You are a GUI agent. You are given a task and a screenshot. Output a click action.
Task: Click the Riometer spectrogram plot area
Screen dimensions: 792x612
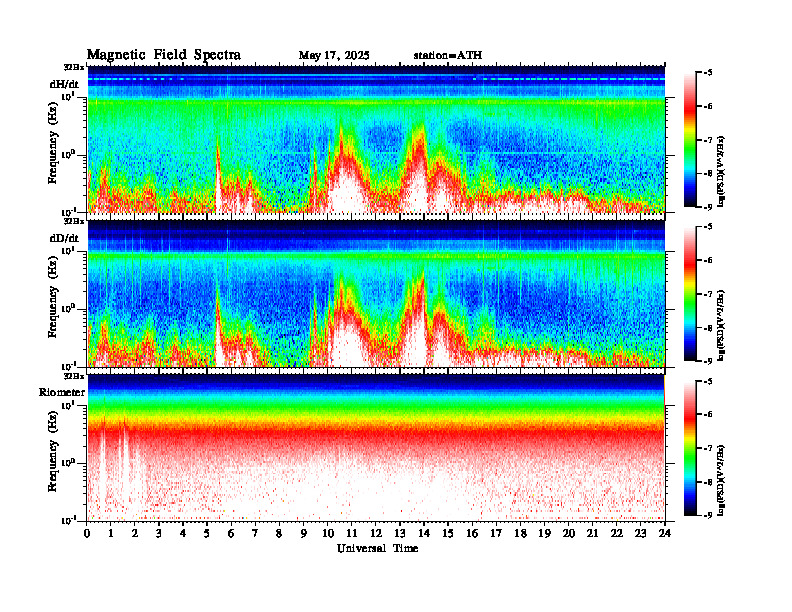[376, 447]
